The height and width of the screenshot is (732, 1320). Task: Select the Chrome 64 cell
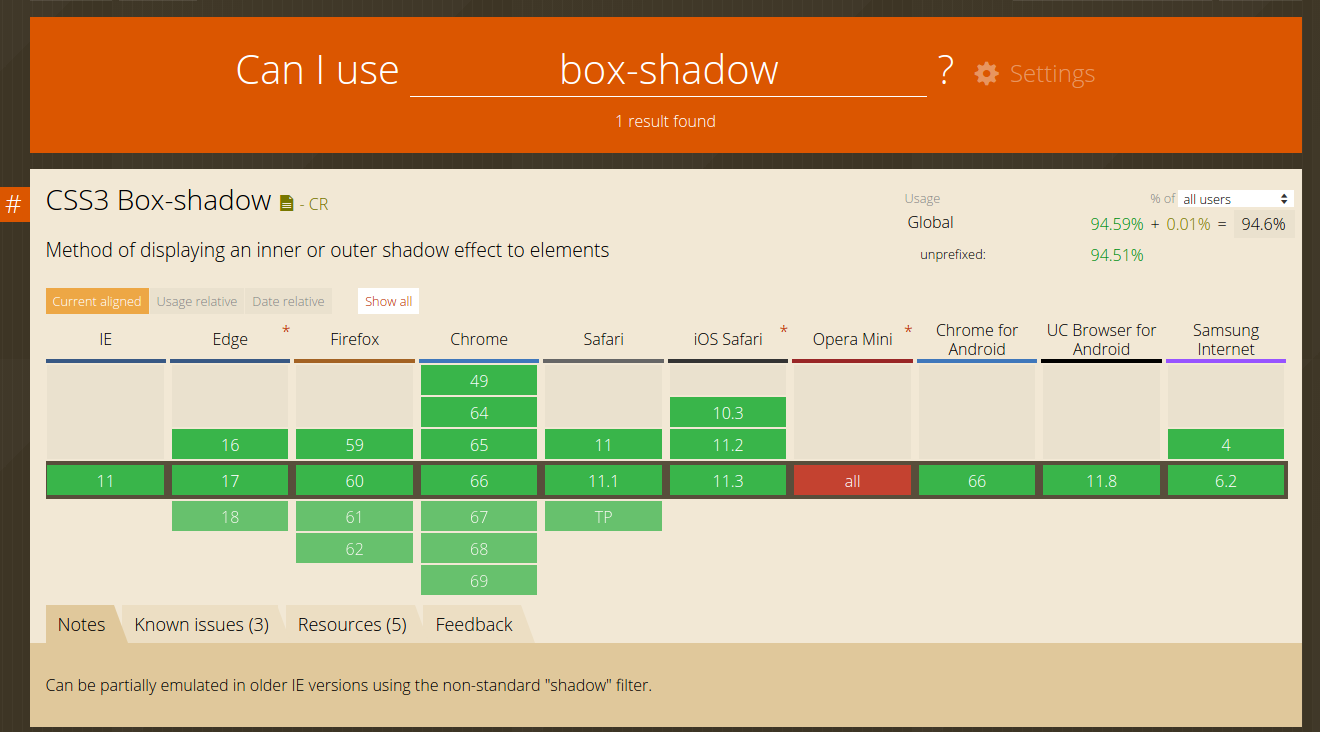[479, 413]
